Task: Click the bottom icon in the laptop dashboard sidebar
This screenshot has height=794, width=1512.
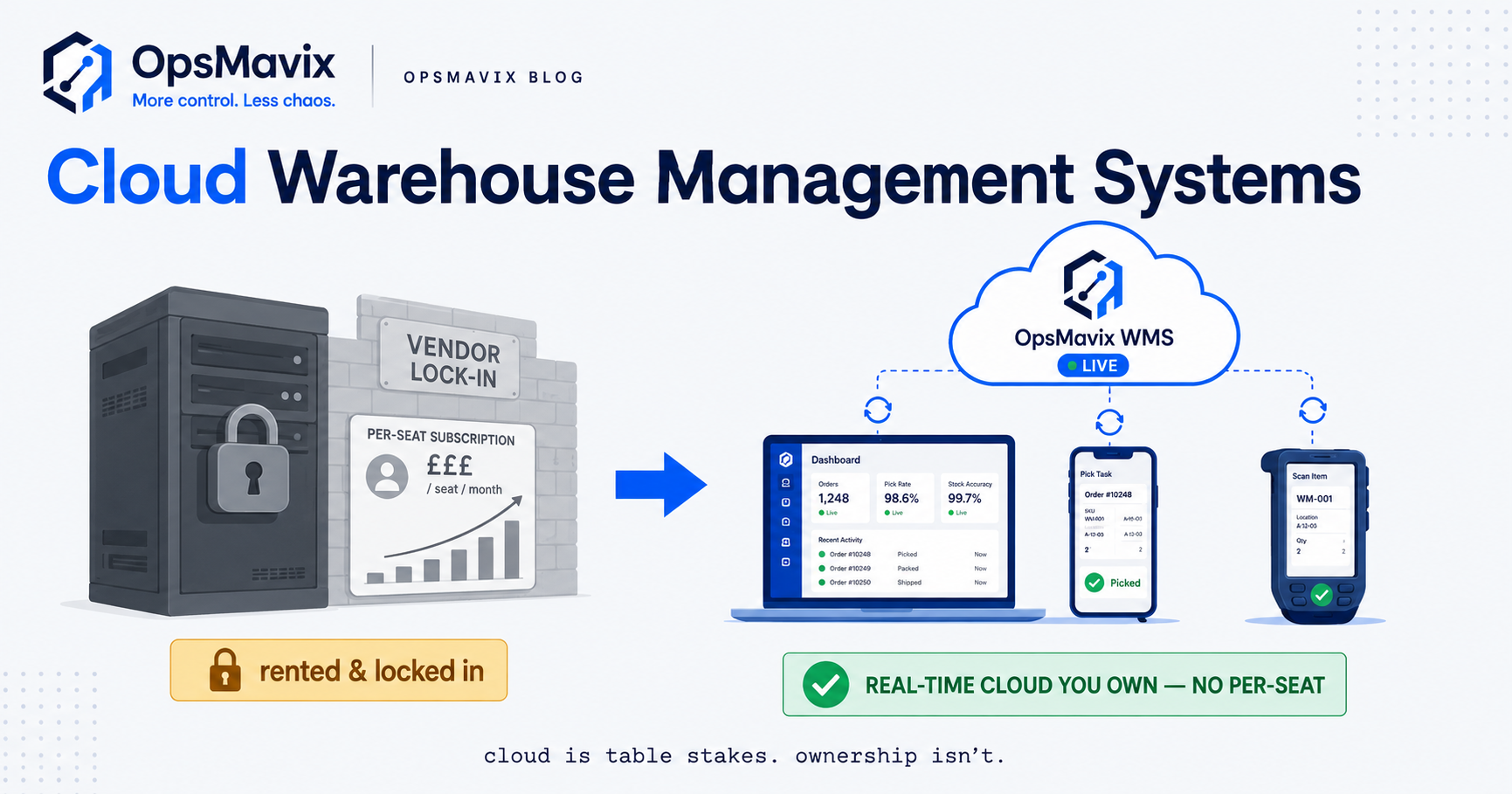Action: pos(785,563)
